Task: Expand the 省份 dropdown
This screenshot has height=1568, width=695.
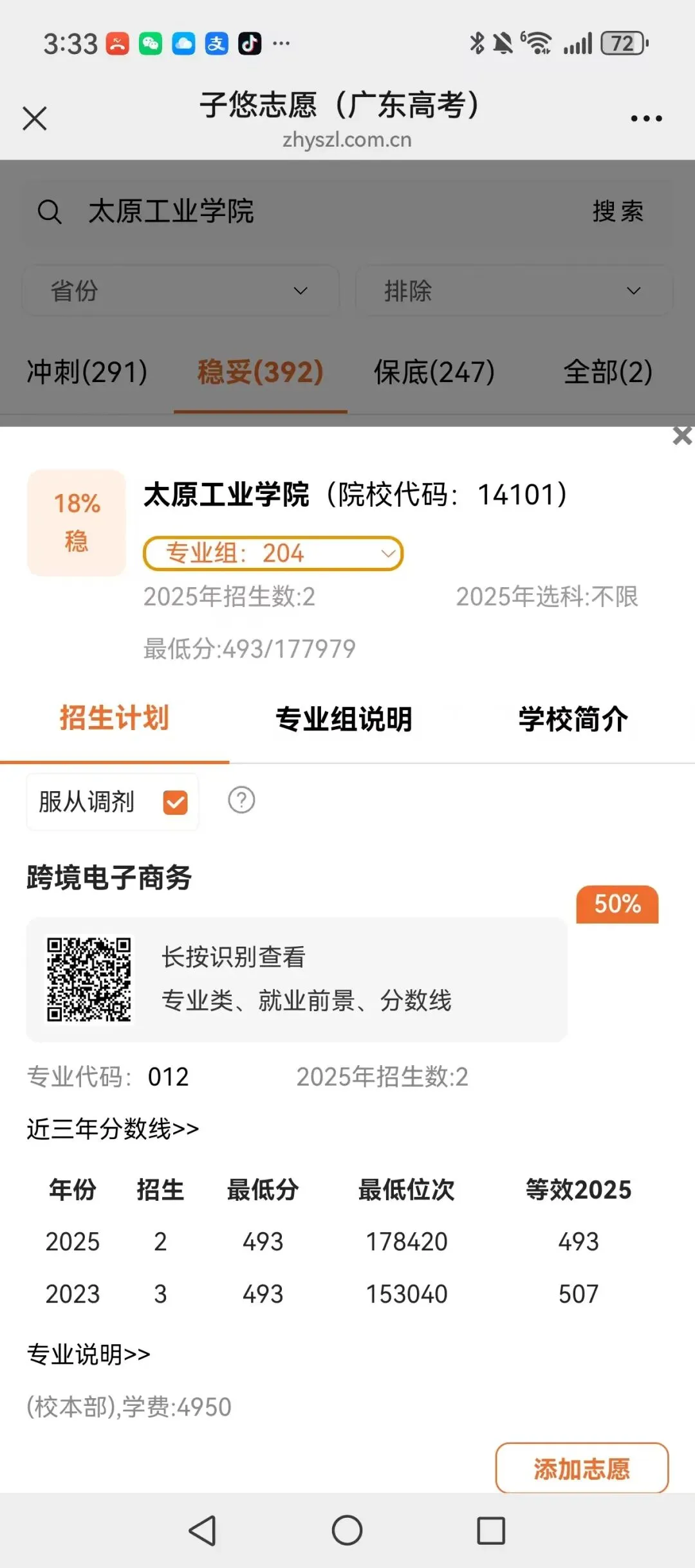Action: click(x=181, y=291)
